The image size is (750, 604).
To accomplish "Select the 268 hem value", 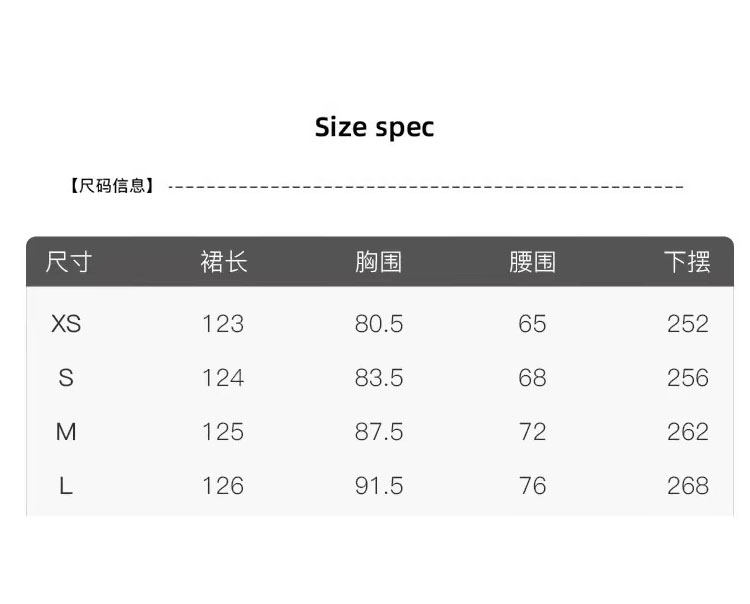I will (687, 486).
